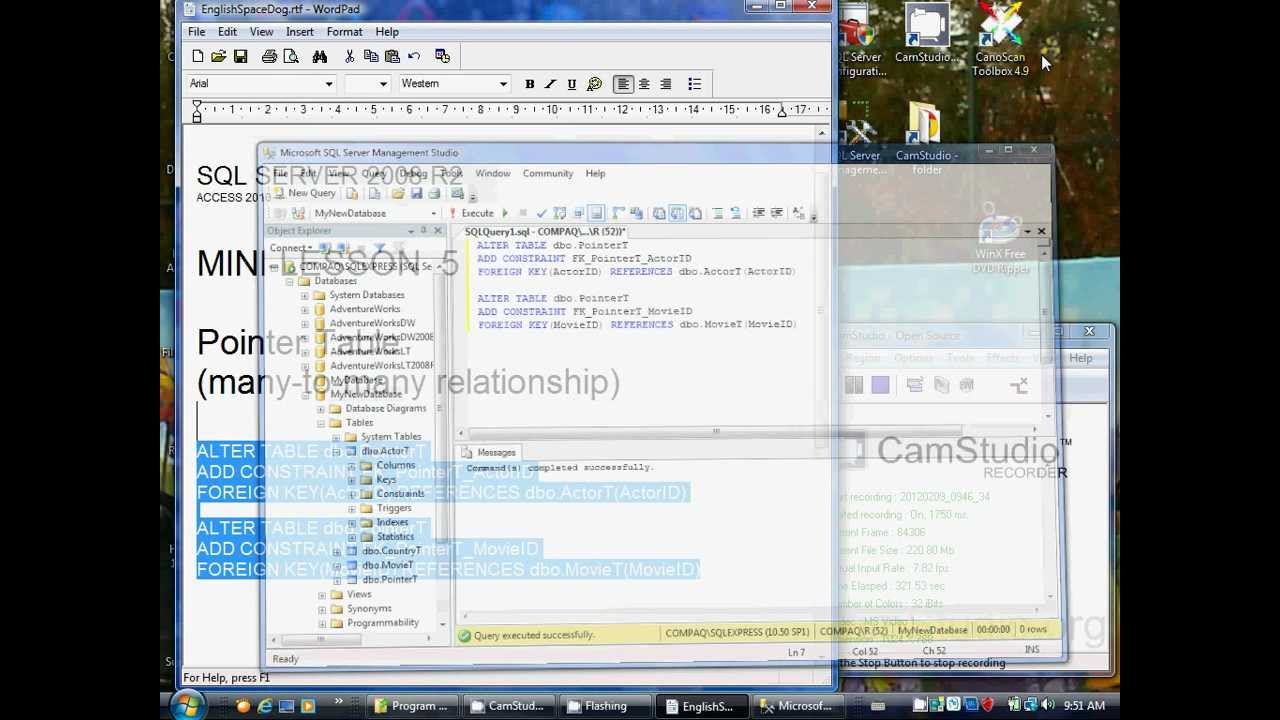Expand Programmability folder
This screenshot has width=1280, height=720.
pos(322,623)
